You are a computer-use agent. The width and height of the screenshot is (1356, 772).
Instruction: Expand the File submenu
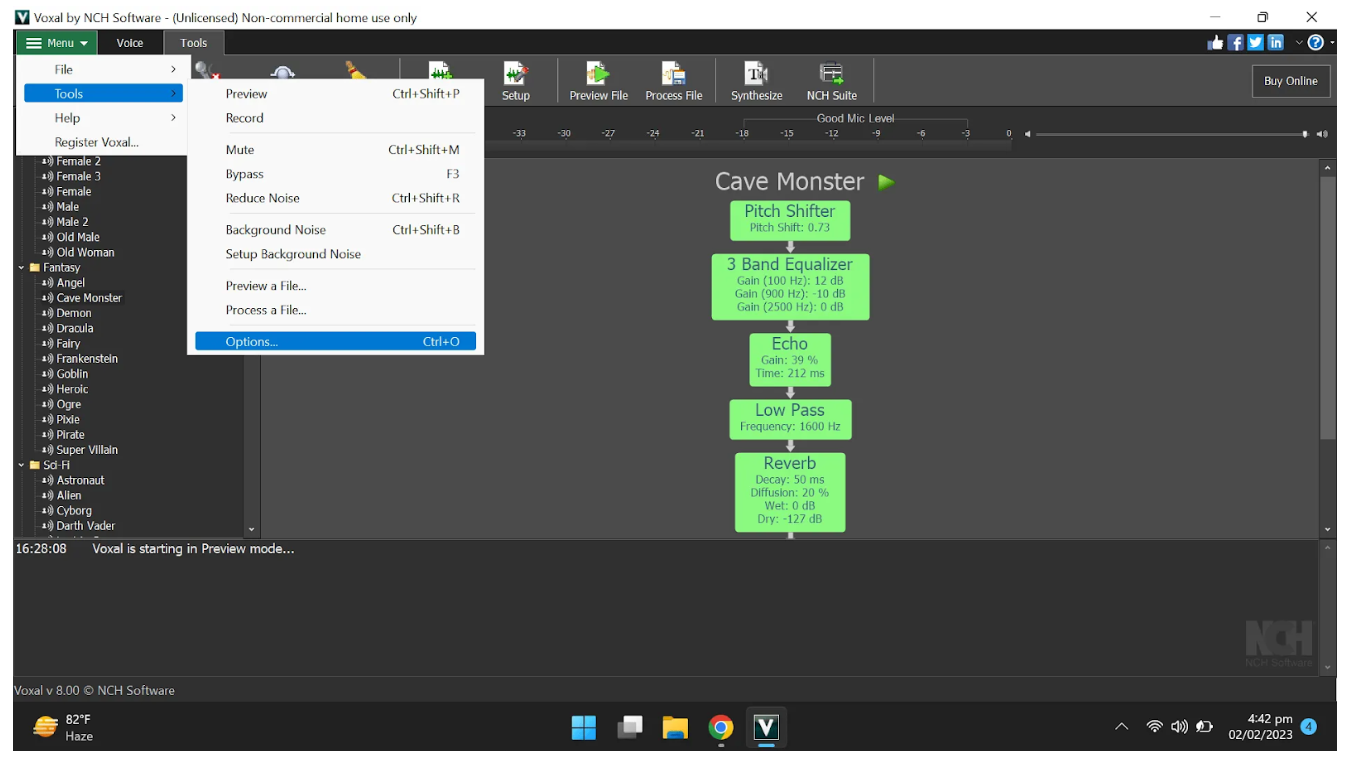click(103, 70)
